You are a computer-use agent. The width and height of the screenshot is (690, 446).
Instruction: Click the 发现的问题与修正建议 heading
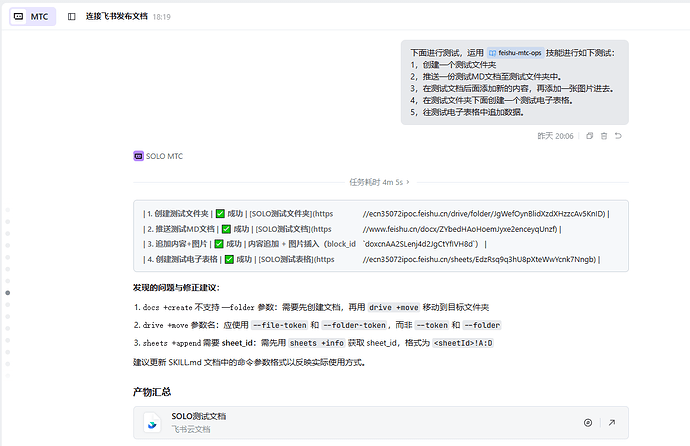(176, 288)
